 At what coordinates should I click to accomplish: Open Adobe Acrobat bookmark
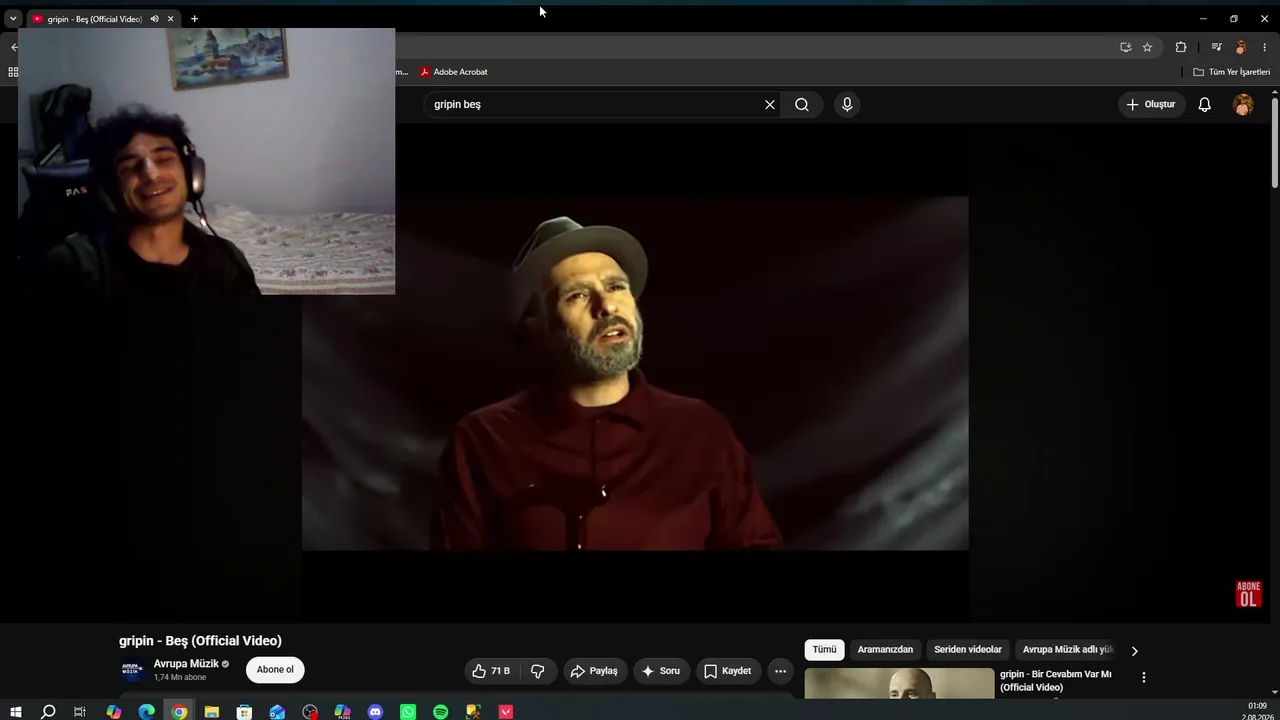point(454,72)
